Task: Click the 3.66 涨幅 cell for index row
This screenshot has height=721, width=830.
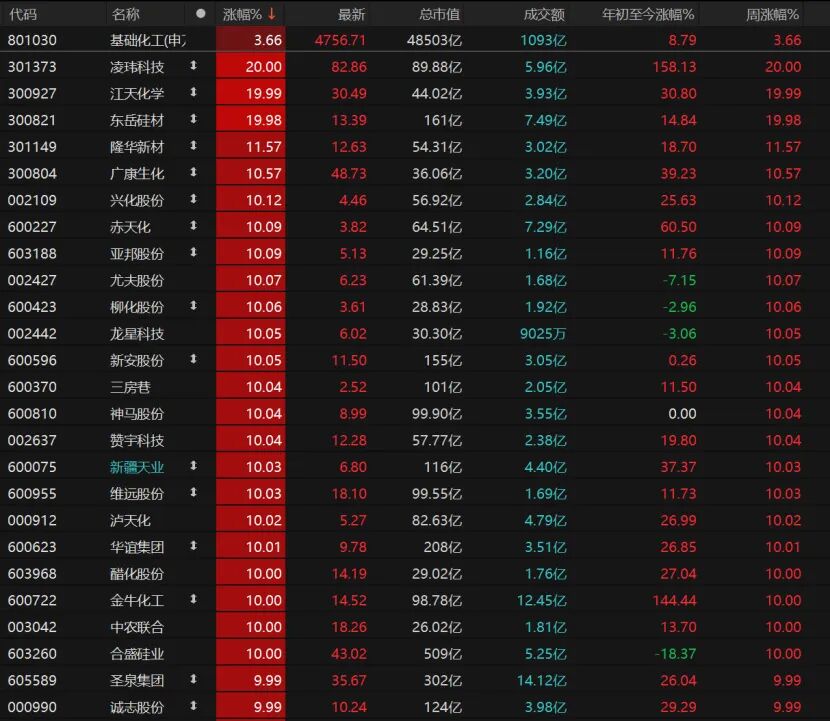Action: click(x=251, y=40)
